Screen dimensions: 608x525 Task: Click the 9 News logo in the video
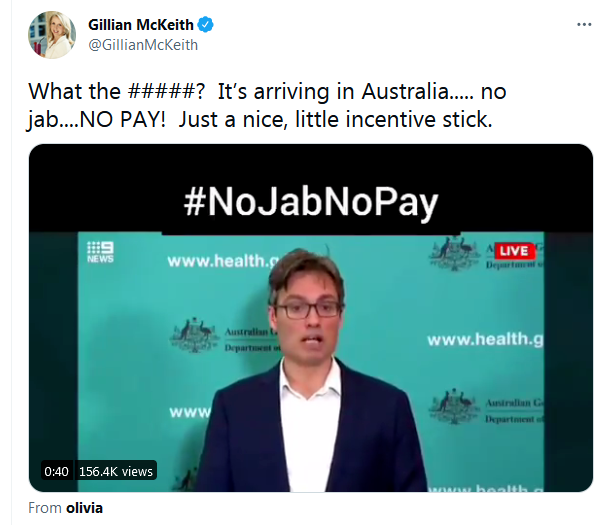pos(100,252)
